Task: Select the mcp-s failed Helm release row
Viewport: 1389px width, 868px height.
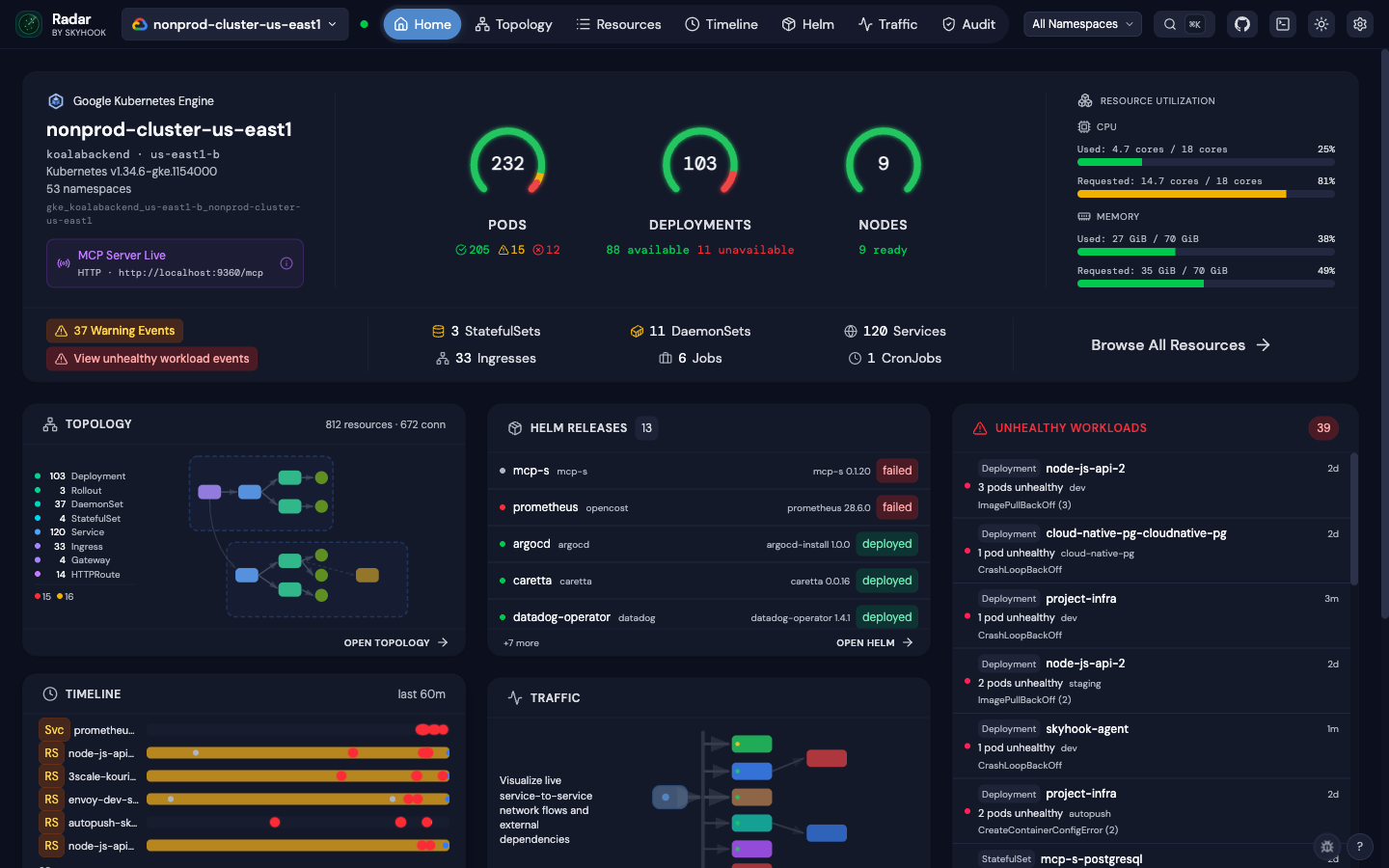Action: tap(709, 471)
